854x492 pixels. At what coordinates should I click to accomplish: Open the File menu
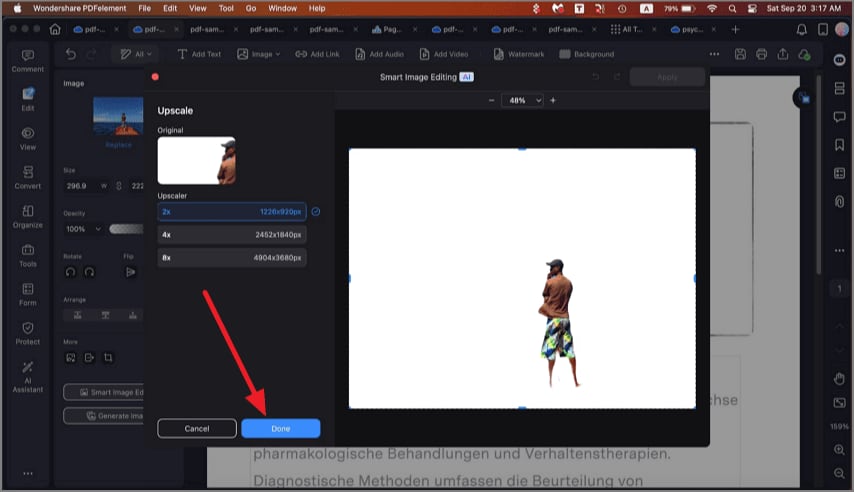click(x=144, y=8)
